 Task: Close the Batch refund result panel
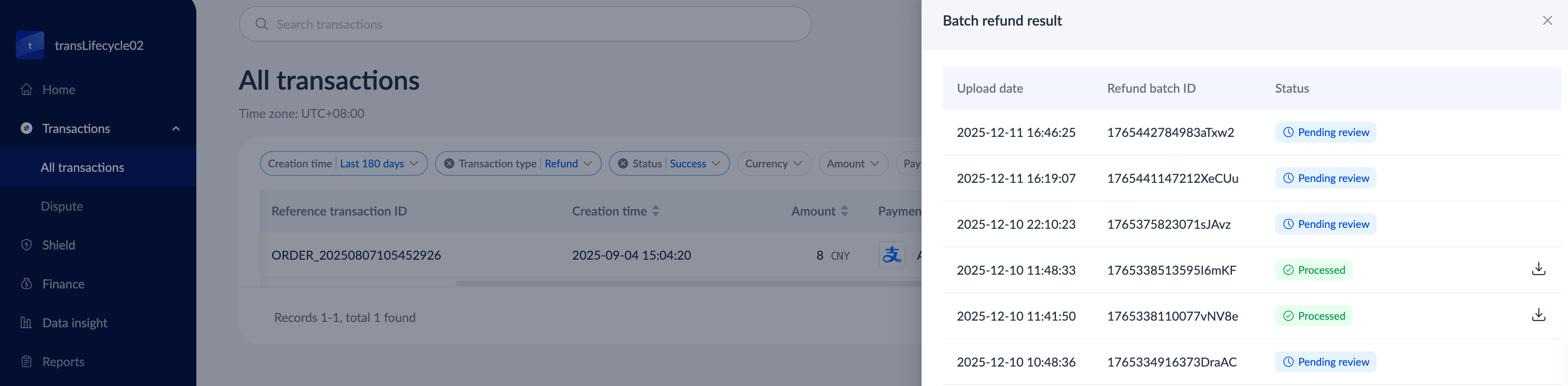click(x=1547, y=21)
